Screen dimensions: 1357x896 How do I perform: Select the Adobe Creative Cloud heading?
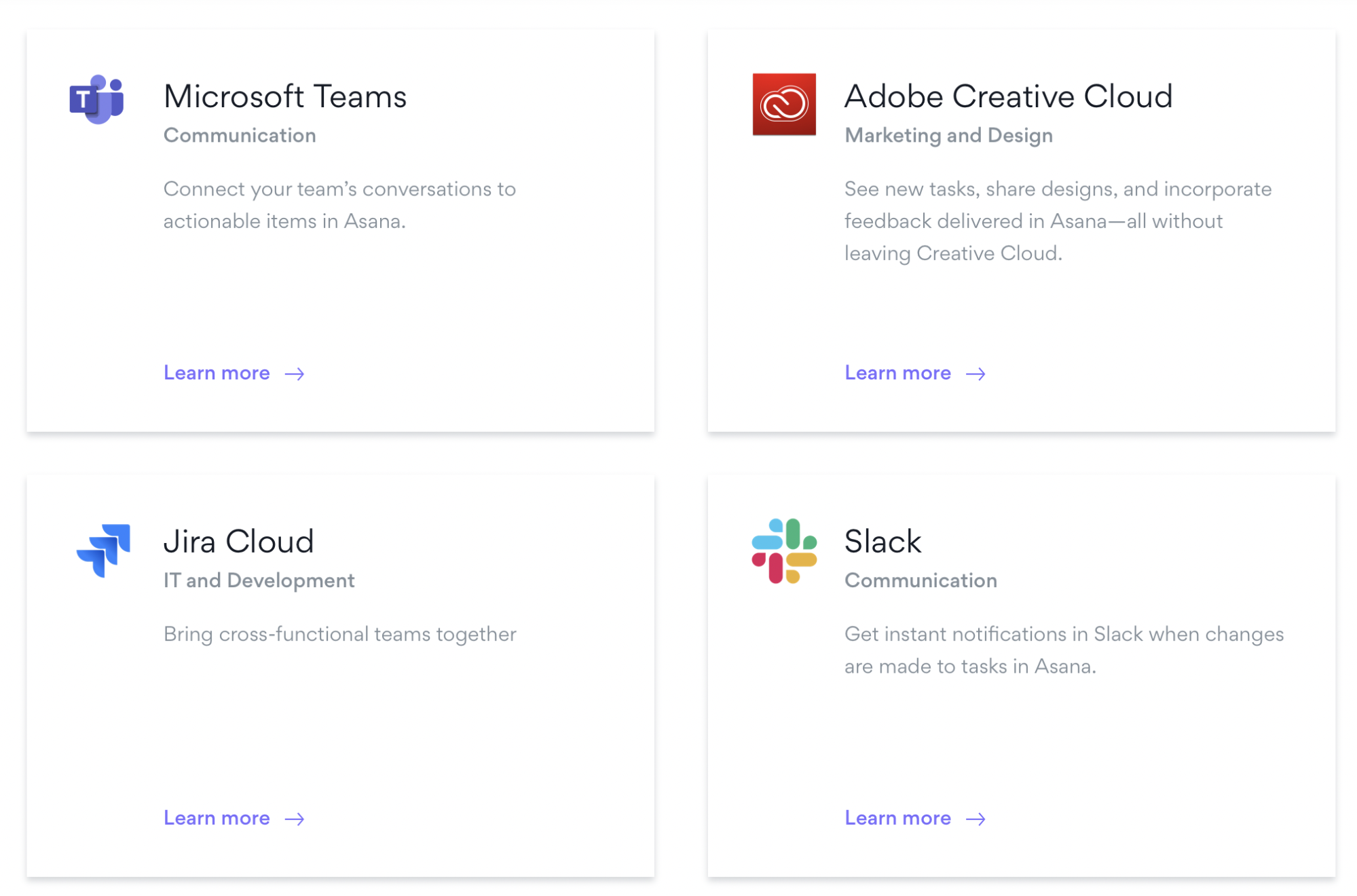tap(1008, 96)
